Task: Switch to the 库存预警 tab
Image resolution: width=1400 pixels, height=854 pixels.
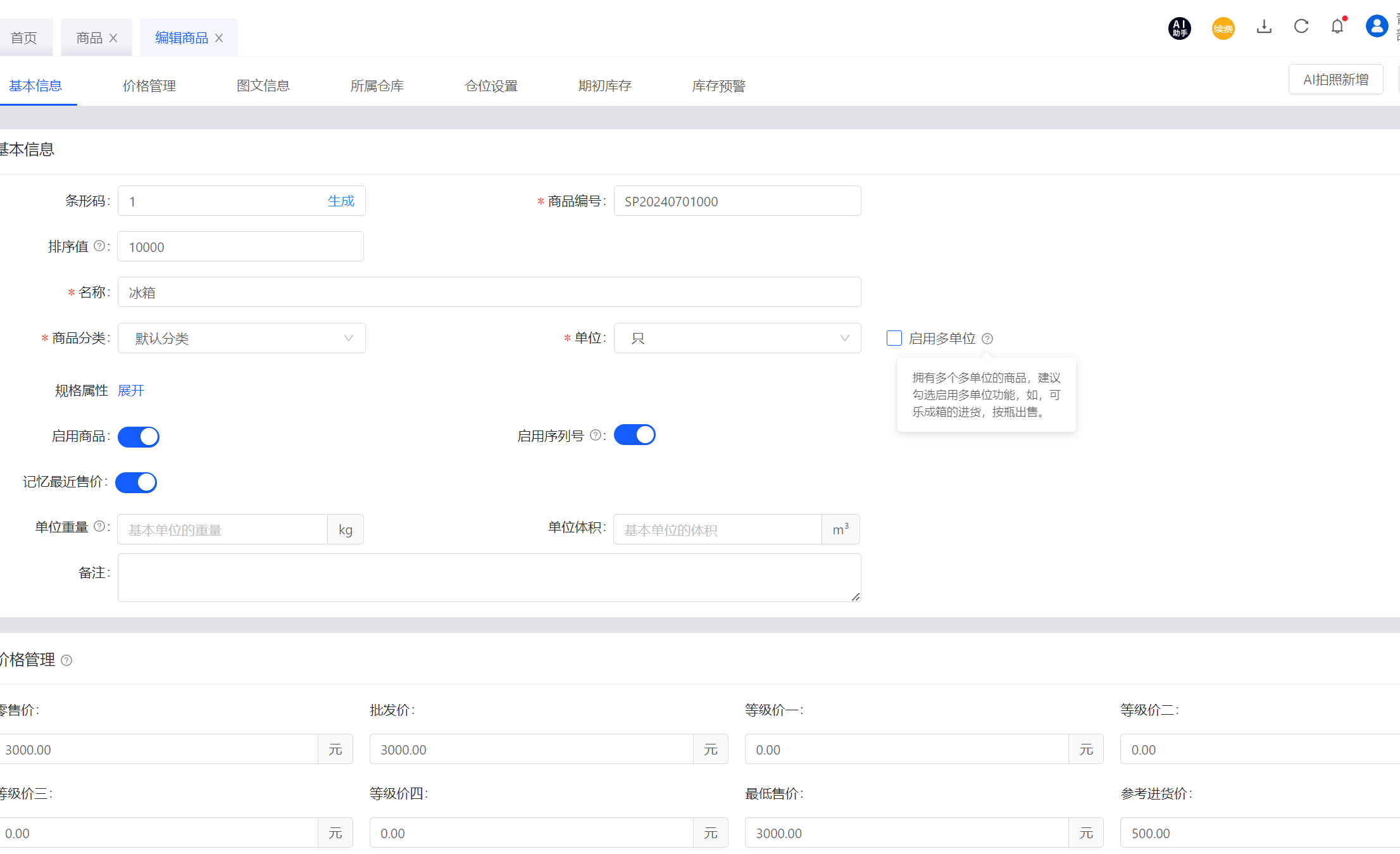Action: pyautogui.click(x=719, y=86)
